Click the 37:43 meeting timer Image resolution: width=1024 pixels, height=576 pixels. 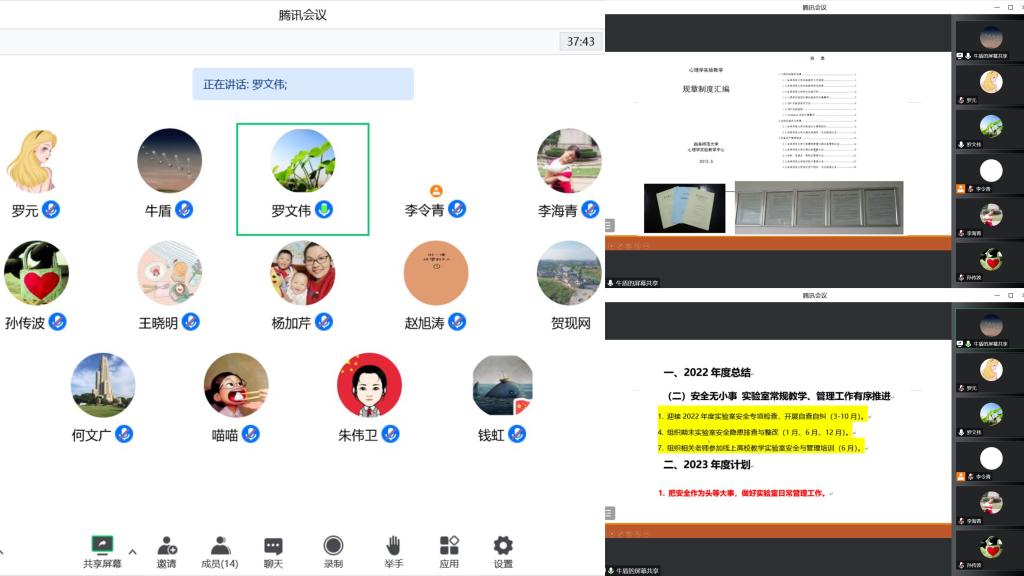point(580,42)
